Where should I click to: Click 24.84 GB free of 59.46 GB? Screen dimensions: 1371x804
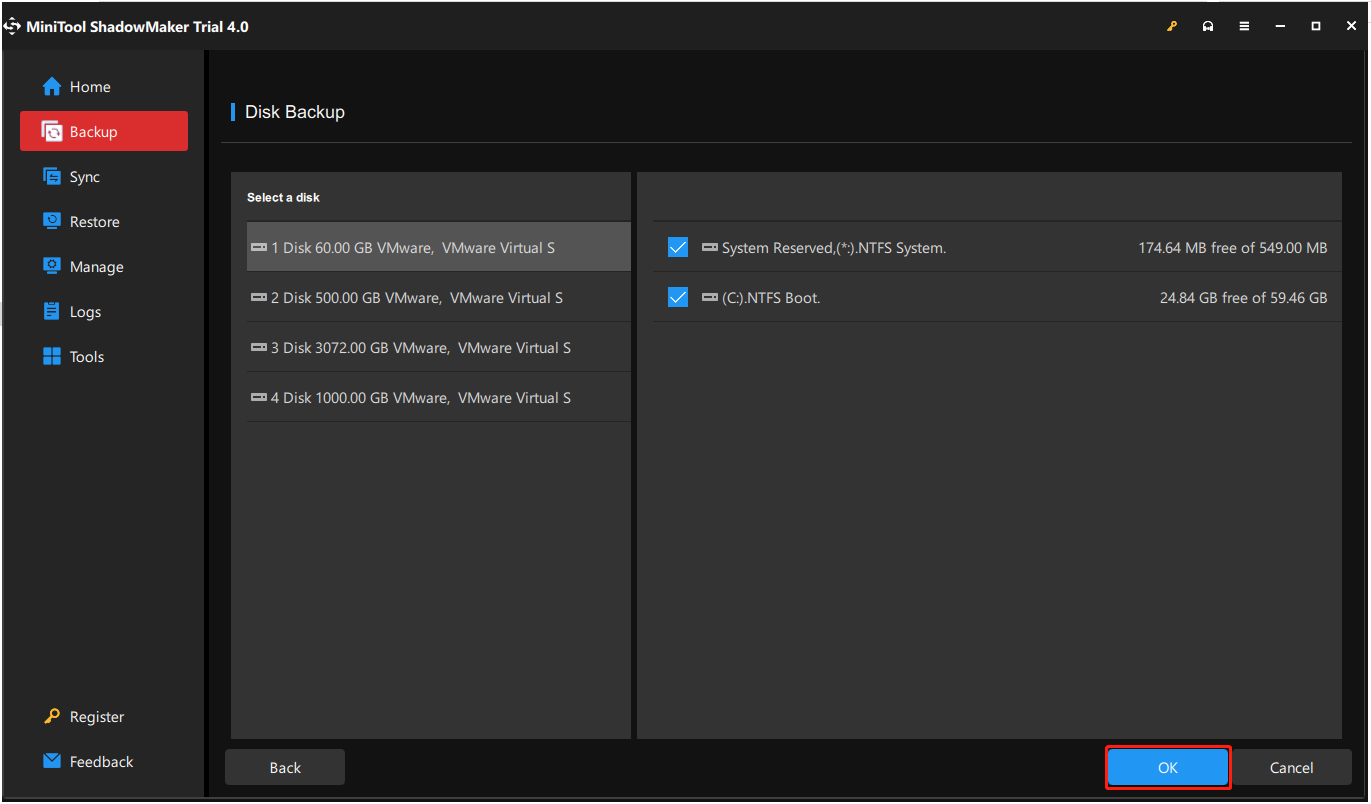point(1244,298)
